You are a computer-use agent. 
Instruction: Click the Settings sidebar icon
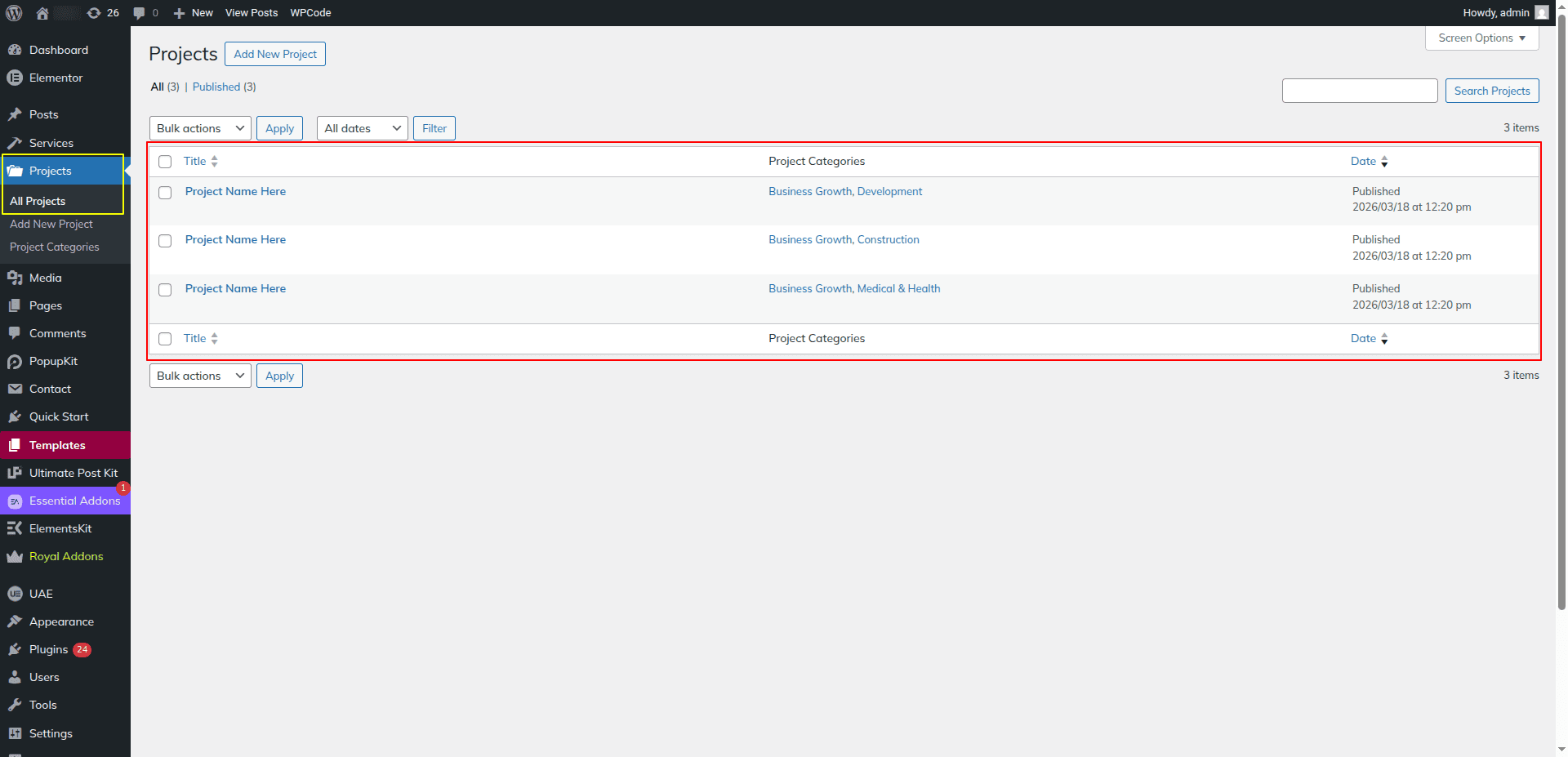click(x=15, y=733)
